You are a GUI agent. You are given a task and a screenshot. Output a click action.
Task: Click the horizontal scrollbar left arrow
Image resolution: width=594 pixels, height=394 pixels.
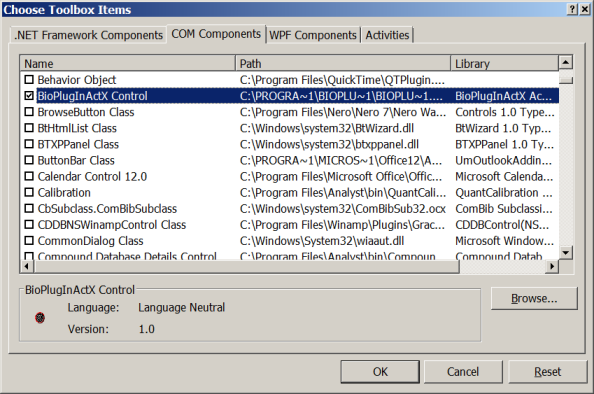coord(27,266)
